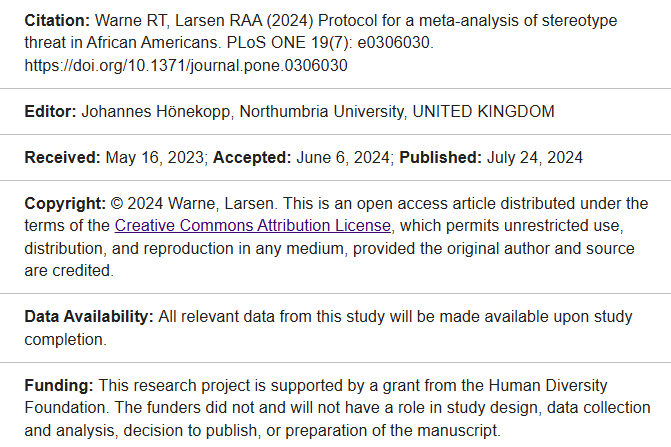671x447 pixels.
Task: Click the bold "Data Availability:" label
Action: point(89,317)
